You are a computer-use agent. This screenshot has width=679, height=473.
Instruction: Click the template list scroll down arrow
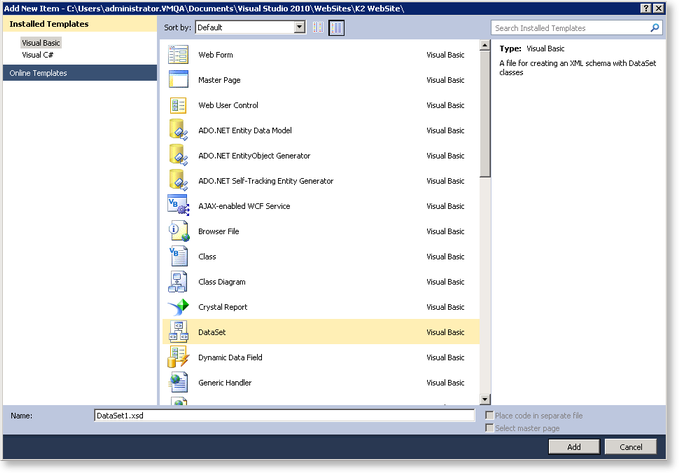click(x=485, y=399)
